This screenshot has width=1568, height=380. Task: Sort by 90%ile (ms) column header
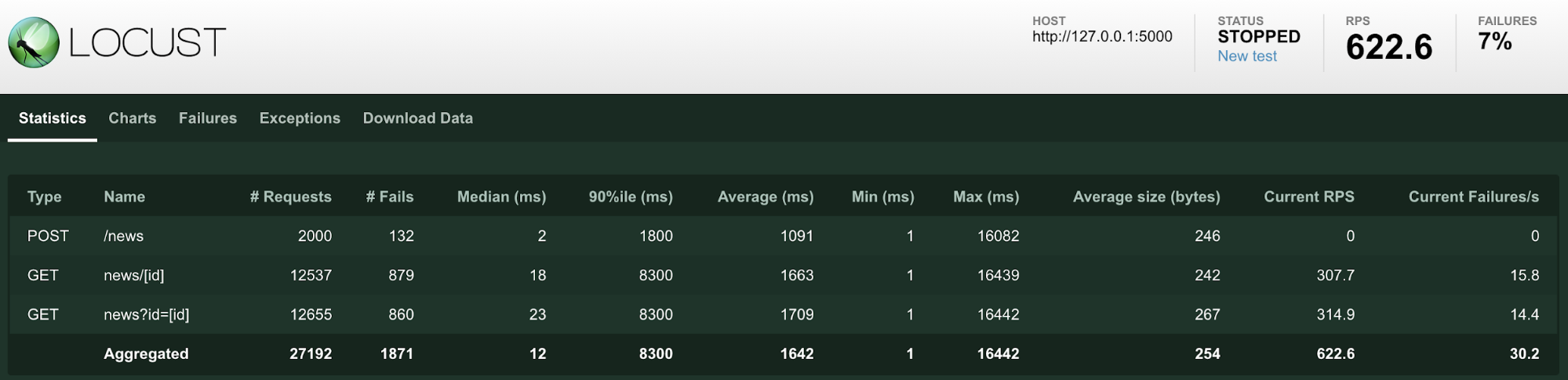click(x=631, y=197)
